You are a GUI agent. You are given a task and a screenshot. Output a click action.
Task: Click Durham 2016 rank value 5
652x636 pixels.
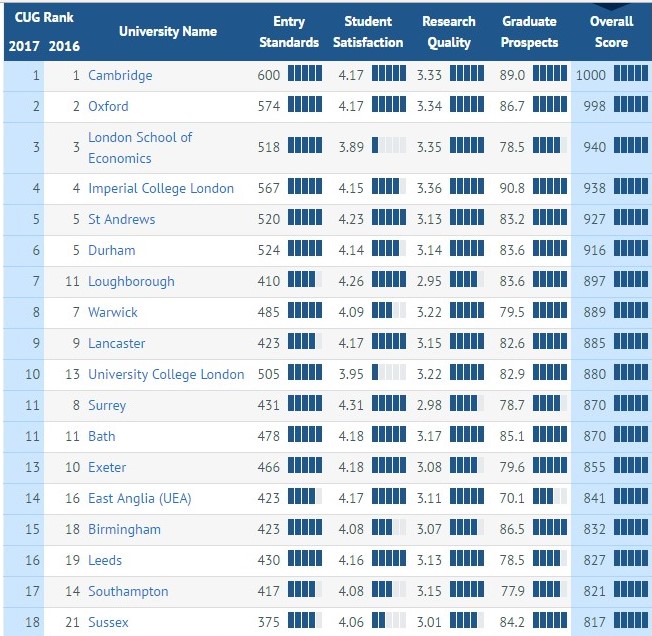pyautogui.click(x=76, y=250)
